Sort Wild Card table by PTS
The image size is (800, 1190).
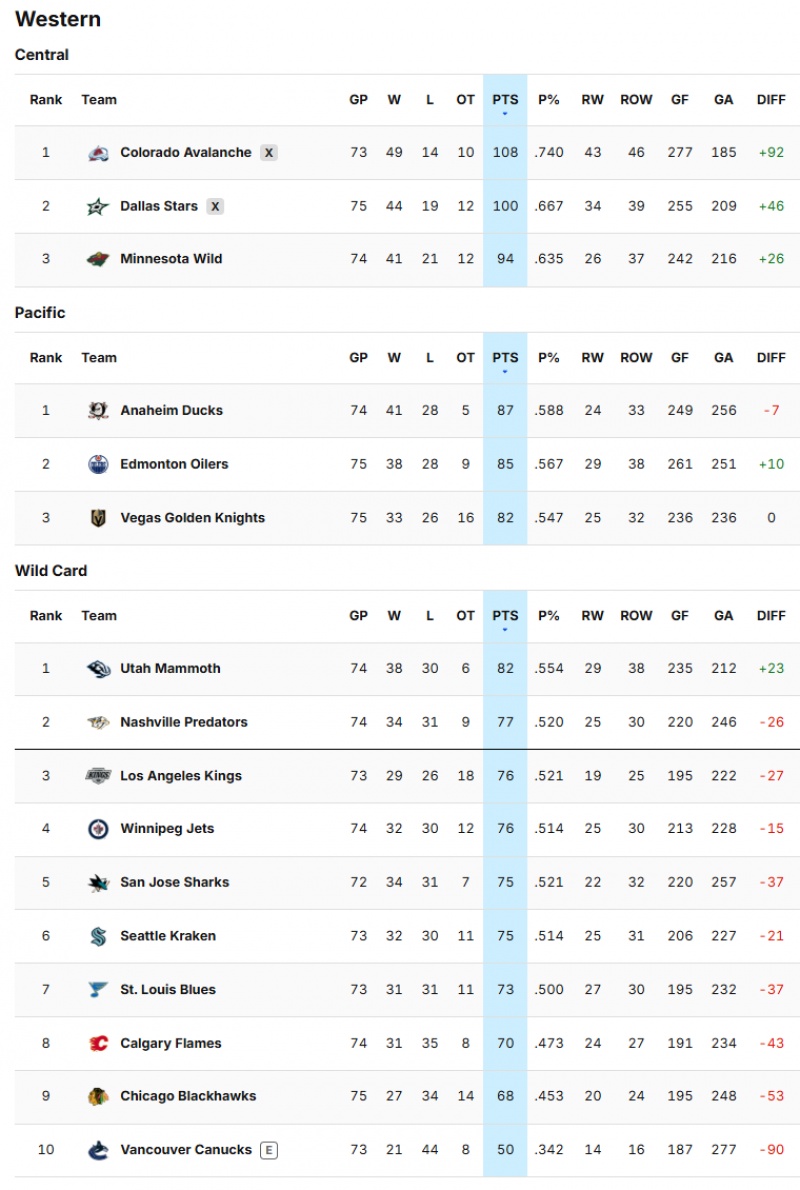tap(505, 616)
